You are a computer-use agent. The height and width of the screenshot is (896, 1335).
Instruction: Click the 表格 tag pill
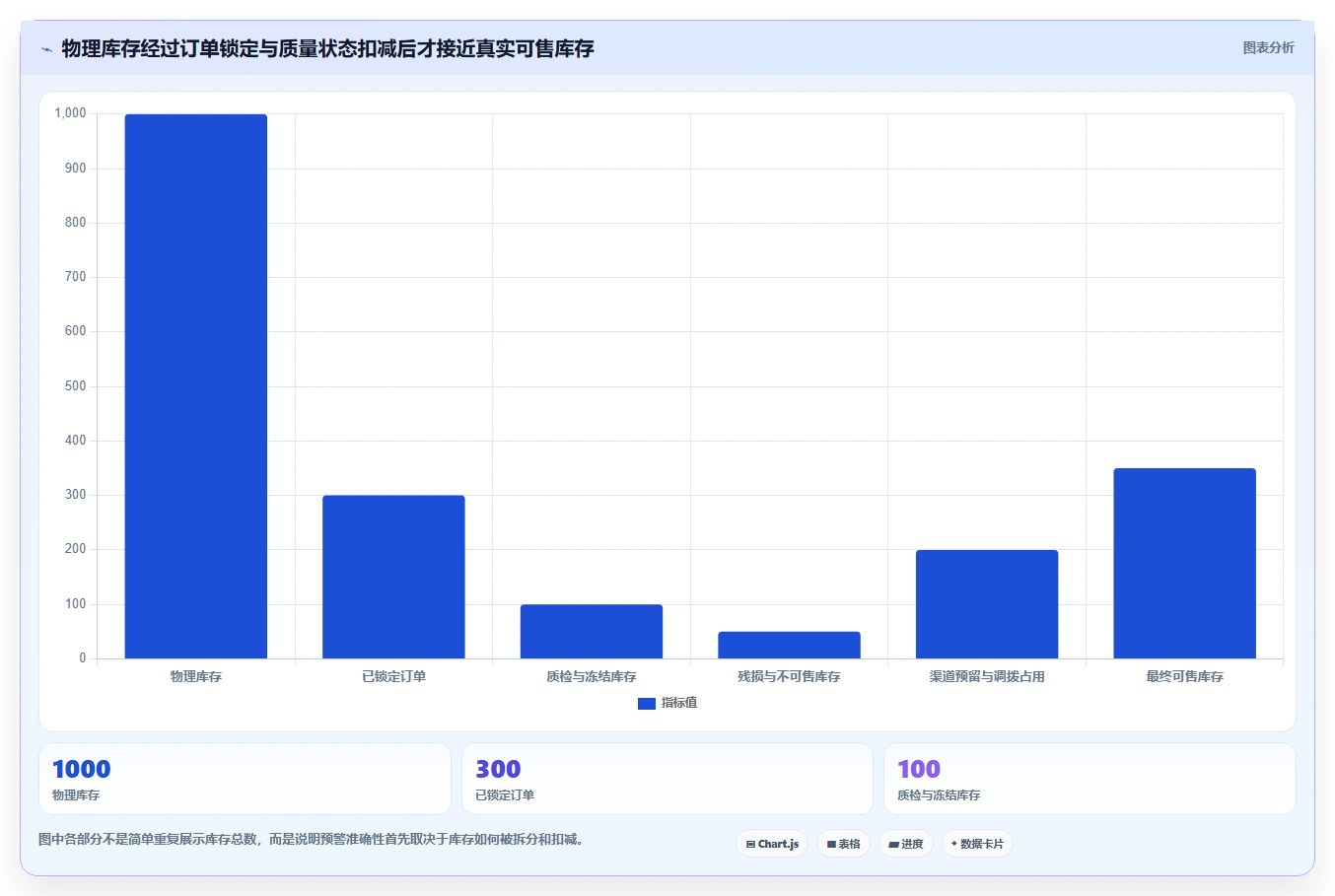point(843,844)
